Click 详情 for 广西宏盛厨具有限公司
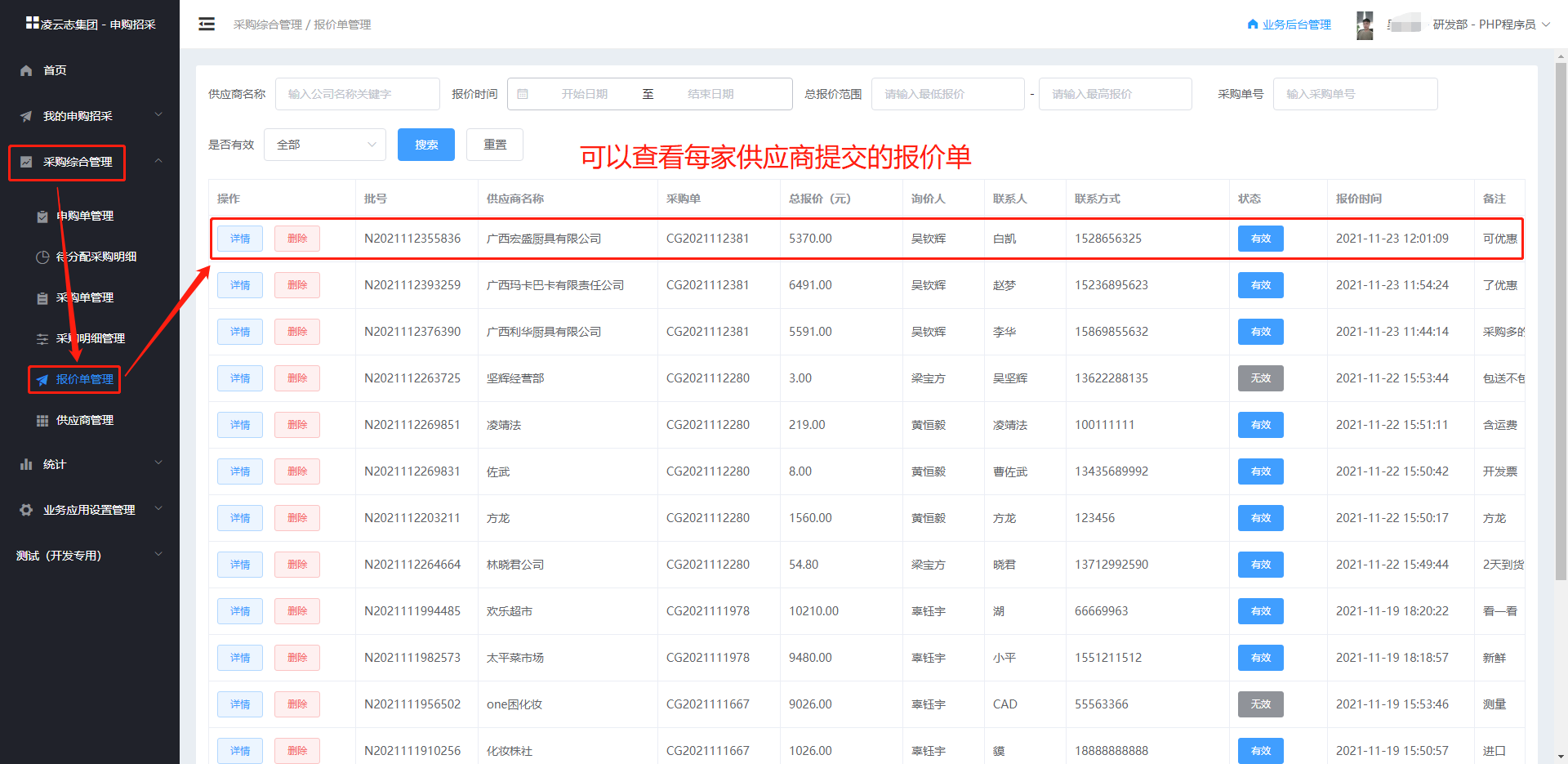 [x=240, y=239]
